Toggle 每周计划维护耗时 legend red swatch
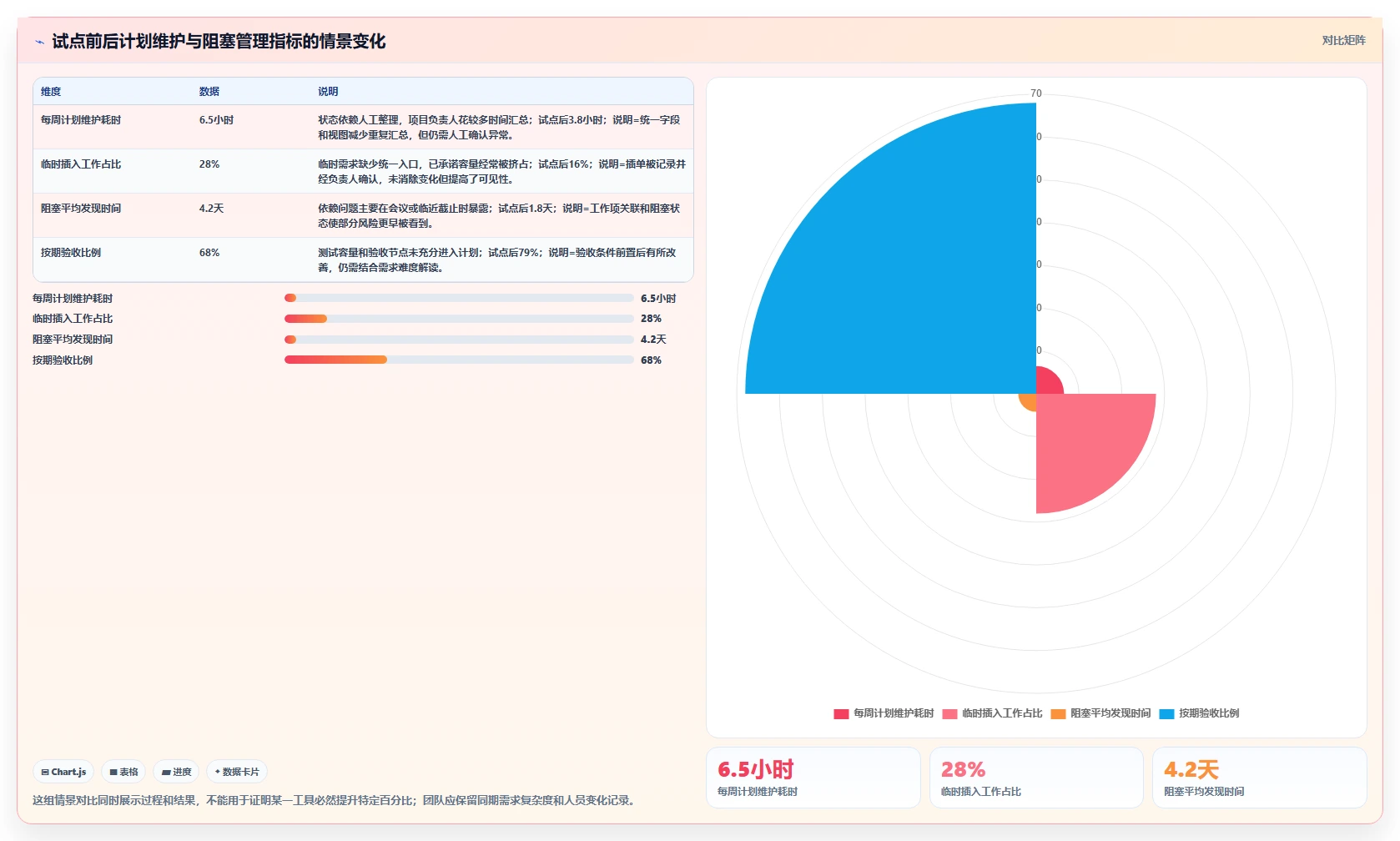Screen dimensions: 1400x841 click(841, 714)
